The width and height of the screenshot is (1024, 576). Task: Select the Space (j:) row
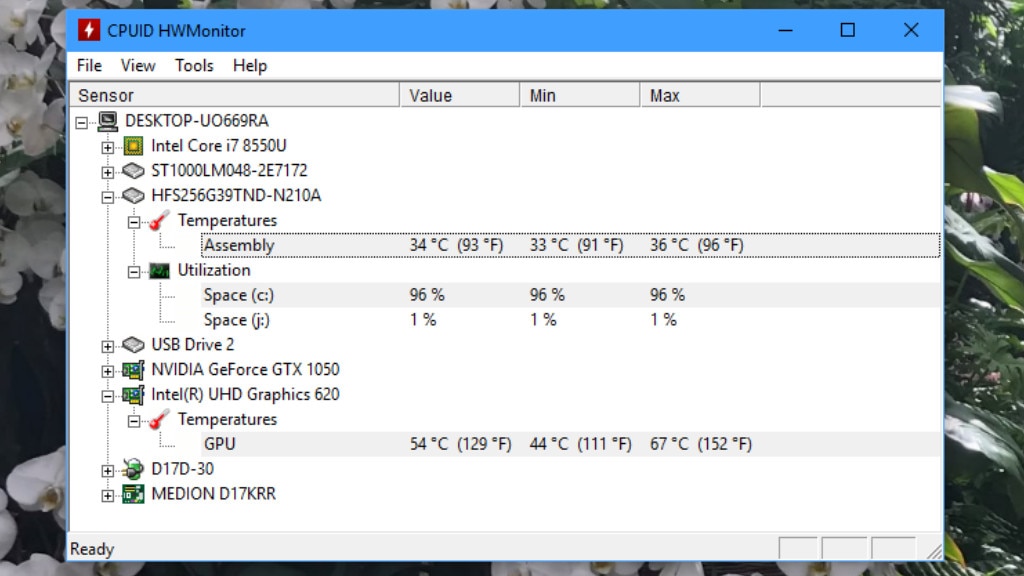coord(571,320)
